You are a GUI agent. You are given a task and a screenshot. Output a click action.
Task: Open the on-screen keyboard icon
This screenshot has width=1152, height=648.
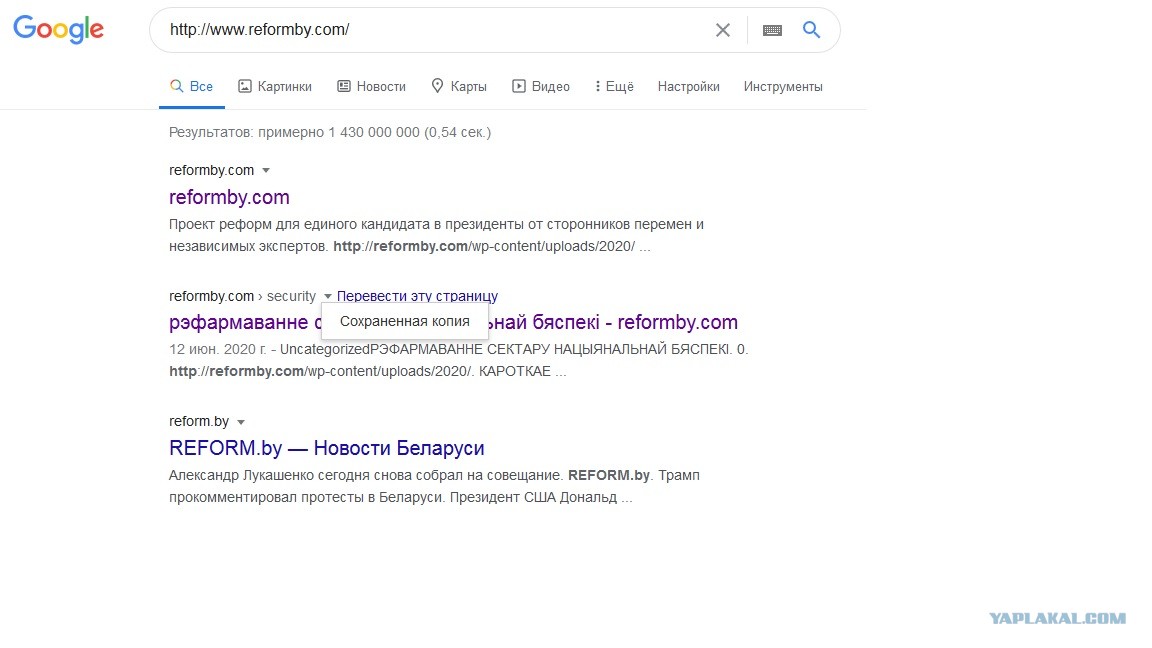point(772,30)
